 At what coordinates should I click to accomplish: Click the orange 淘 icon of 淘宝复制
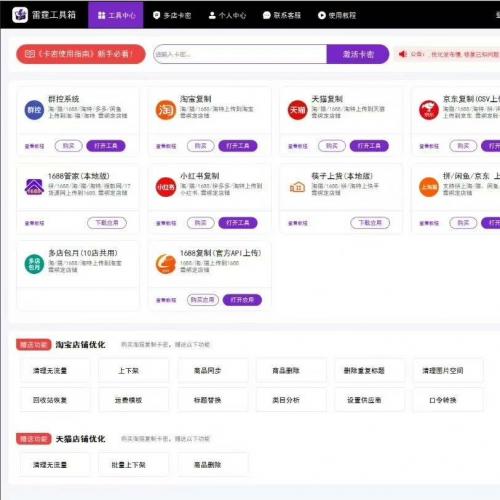point(166,110)
